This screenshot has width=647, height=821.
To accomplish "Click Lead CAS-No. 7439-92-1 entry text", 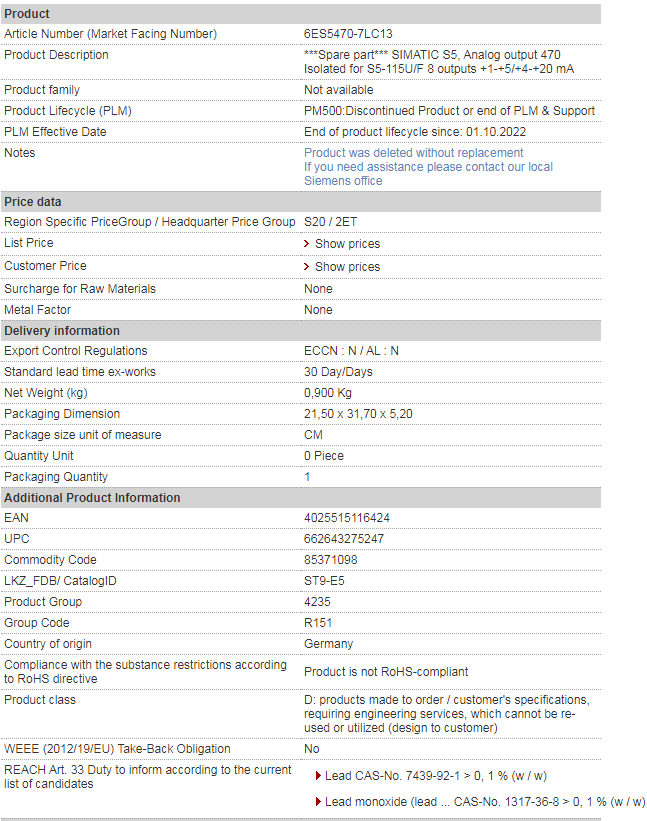I will [436, 776].
